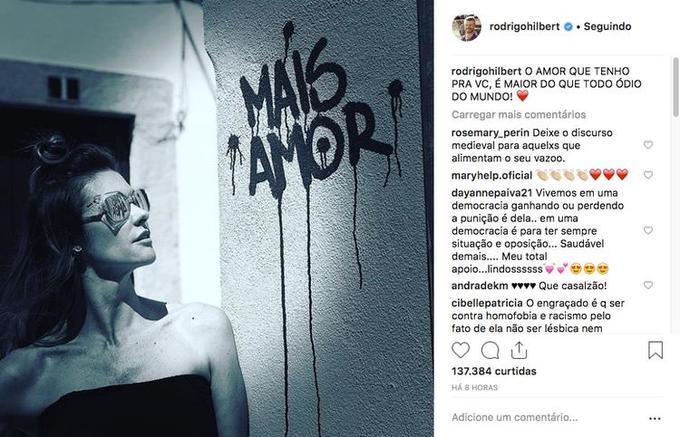
Task: Like the post with the large heart icon
Action: (461, 350)
